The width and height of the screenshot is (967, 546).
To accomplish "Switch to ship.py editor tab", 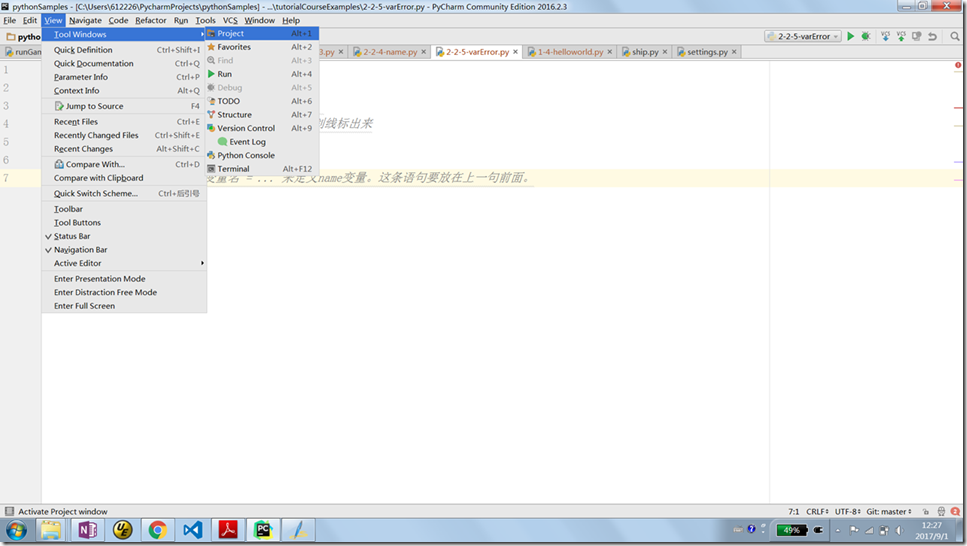I will pos(645,52).
